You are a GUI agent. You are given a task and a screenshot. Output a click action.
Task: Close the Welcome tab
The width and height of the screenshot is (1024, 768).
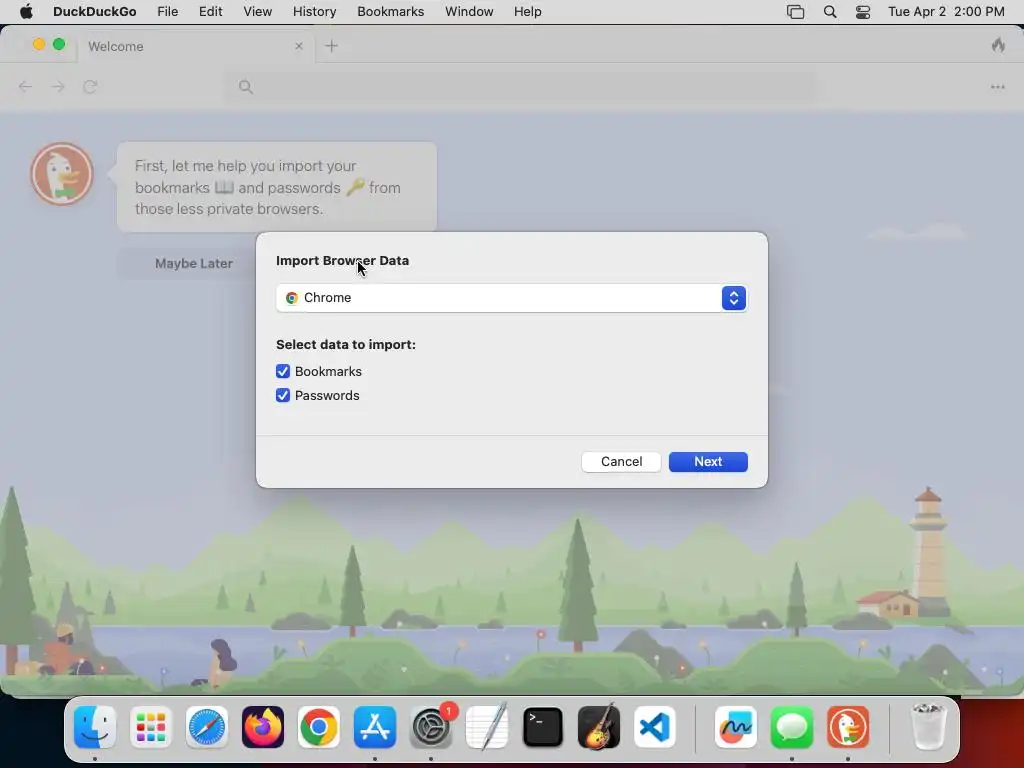coord(298,46)
